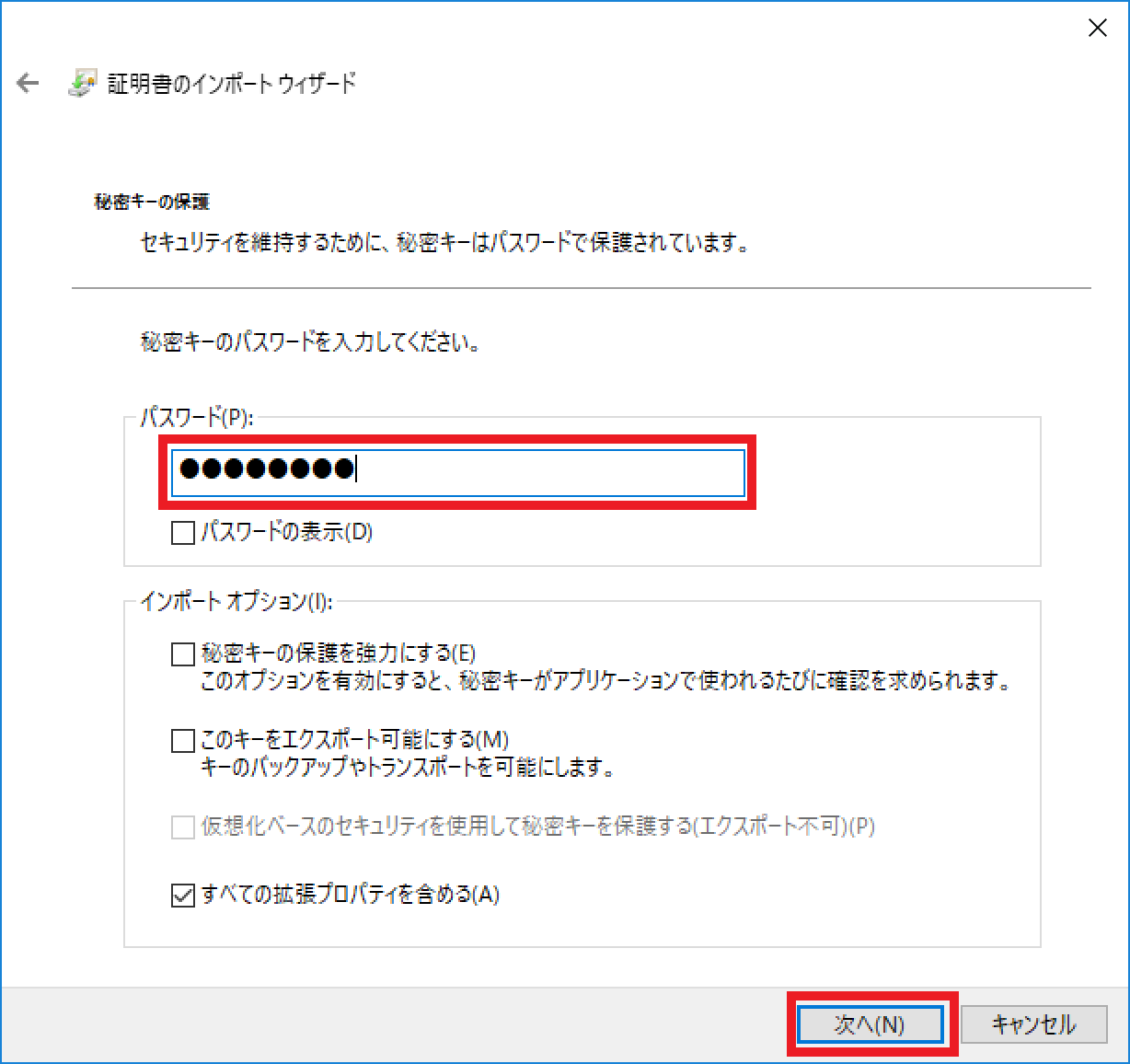
Task: Enable the パスワードの表示(D) checkbox
Action: (x=183, y=533)
